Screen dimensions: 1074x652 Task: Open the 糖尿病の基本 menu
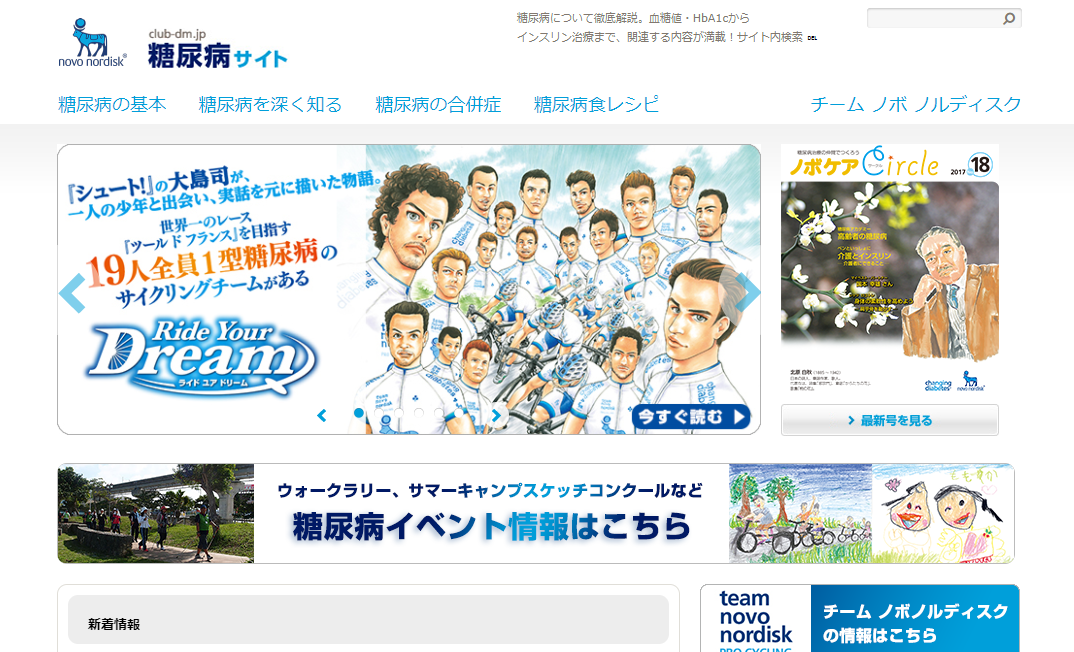(112, 104)
